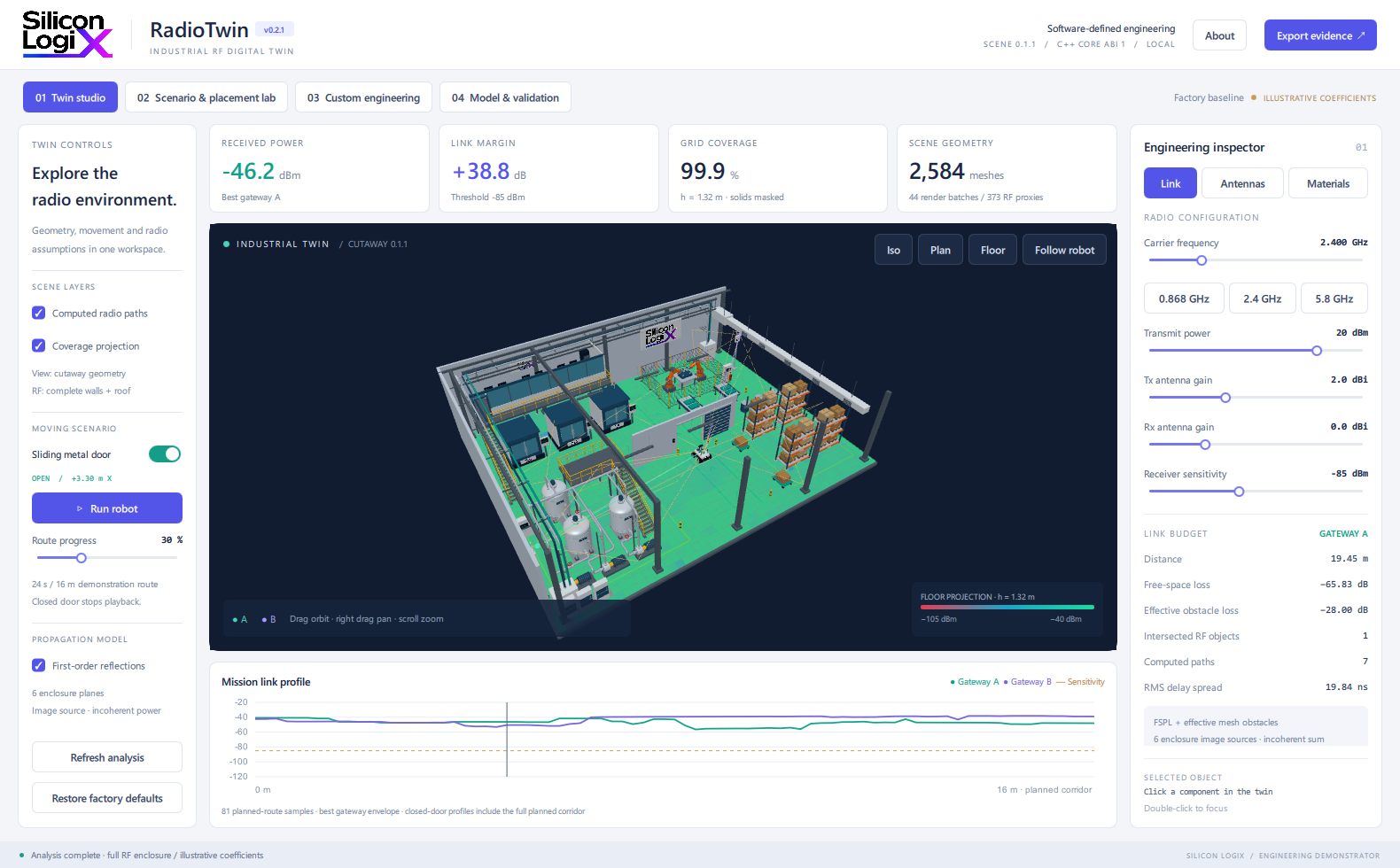The image size is (1400, 868).
Task: Select the Antennas inspector tab
Action: [1242, 183]
